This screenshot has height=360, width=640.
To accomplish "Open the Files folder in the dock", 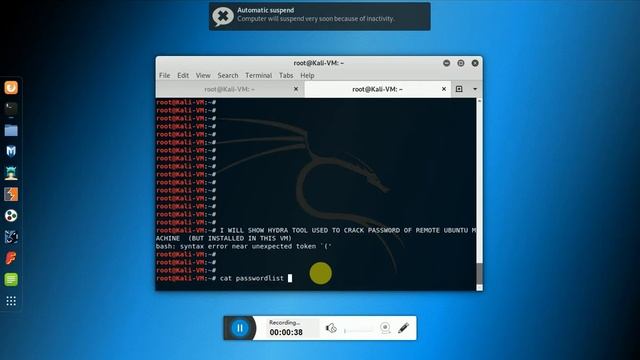I will [x=11, y=130].
